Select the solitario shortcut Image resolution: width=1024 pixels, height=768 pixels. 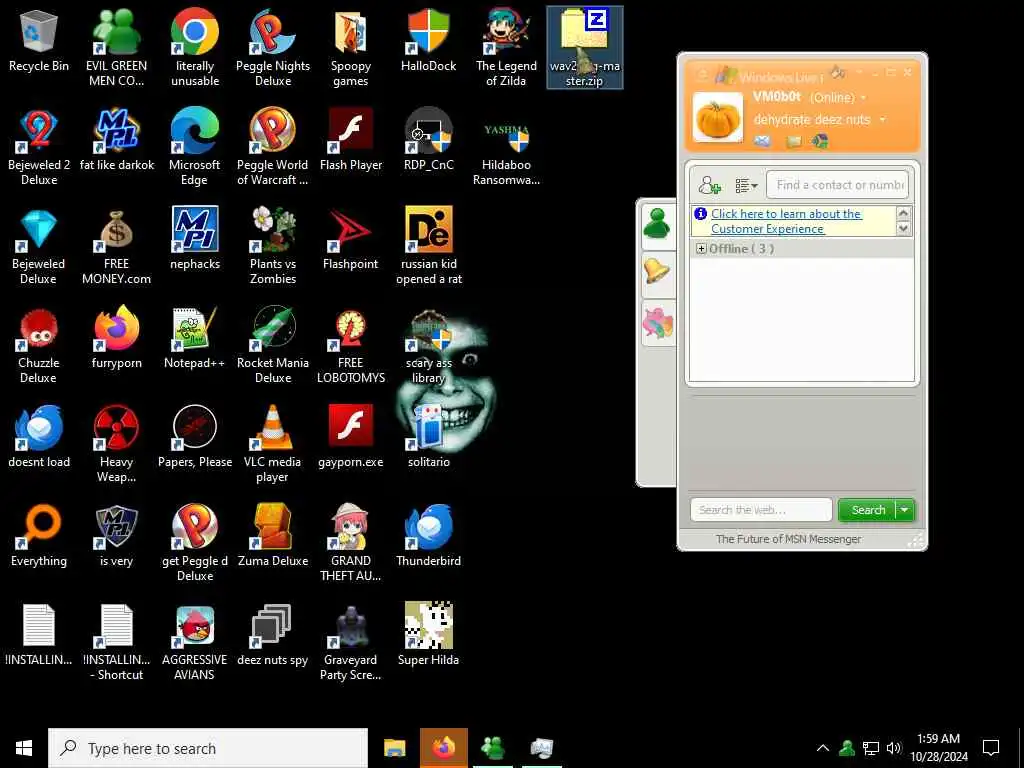pos(428,438)
